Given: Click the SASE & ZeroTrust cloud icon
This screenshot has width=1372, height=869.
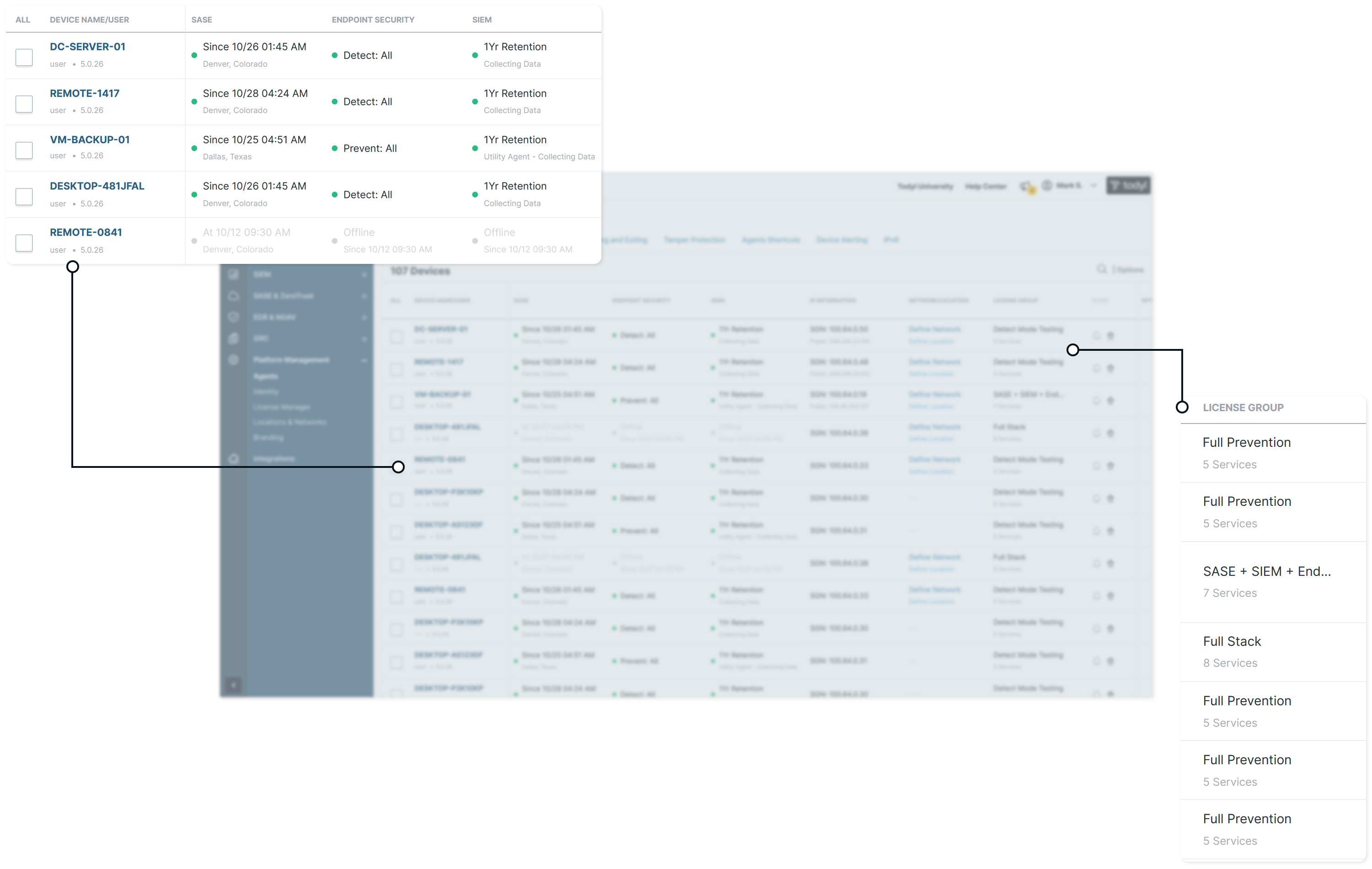Looking at the screenshot, I should pyautogui.click(x=234, y=295).
